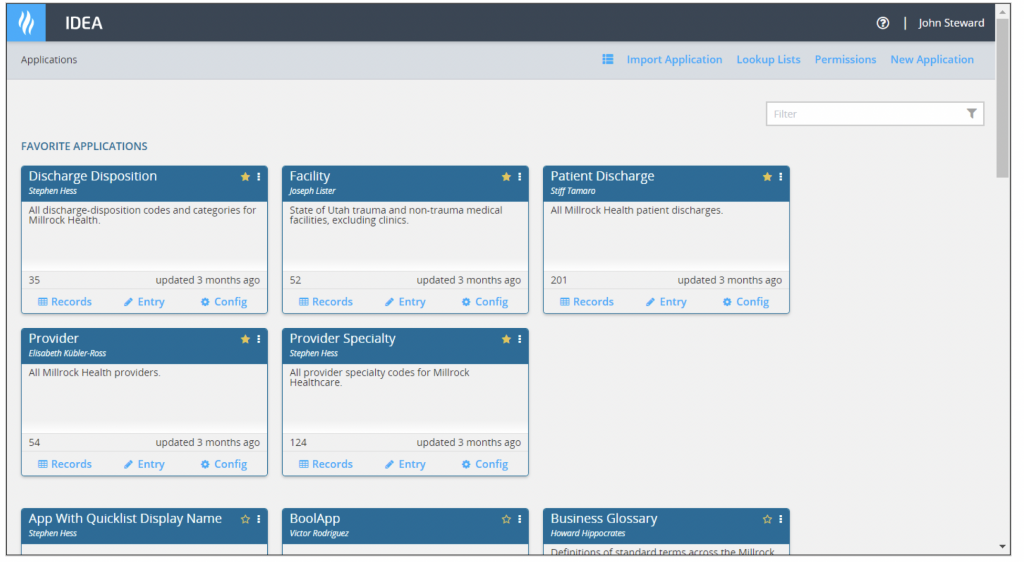Favorite BoolApp with its star
Viewport: 1024px width, 562px height.
click(505, 520)
